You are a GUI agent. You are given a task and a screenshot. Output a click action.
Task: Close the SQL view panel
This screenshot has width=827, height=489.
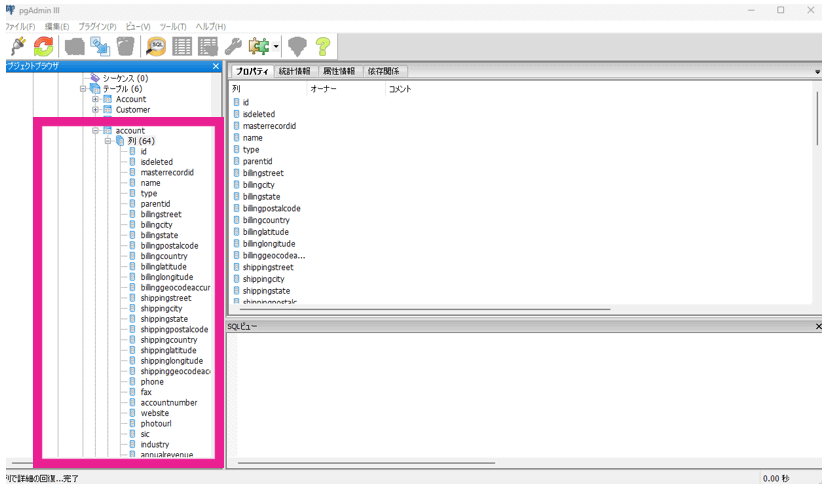pyautogui.click(x=819, y=327)
